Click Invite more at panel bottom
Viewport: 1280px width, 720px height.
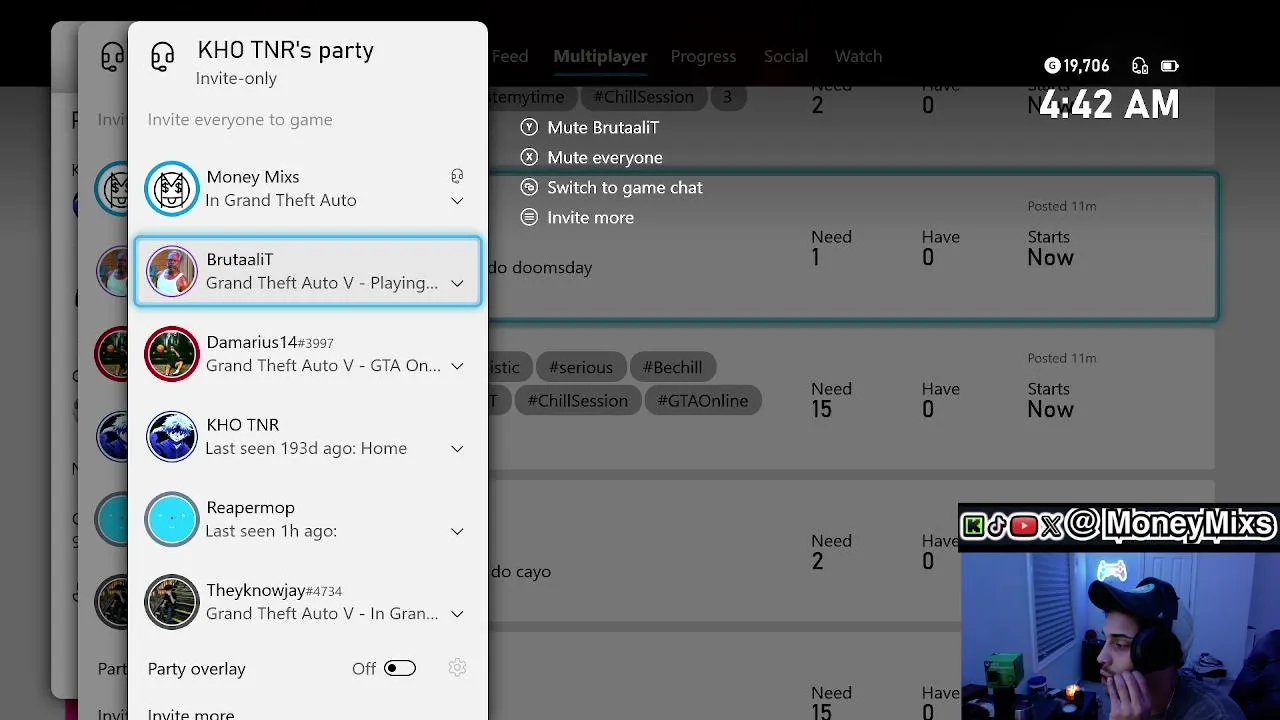191,713
